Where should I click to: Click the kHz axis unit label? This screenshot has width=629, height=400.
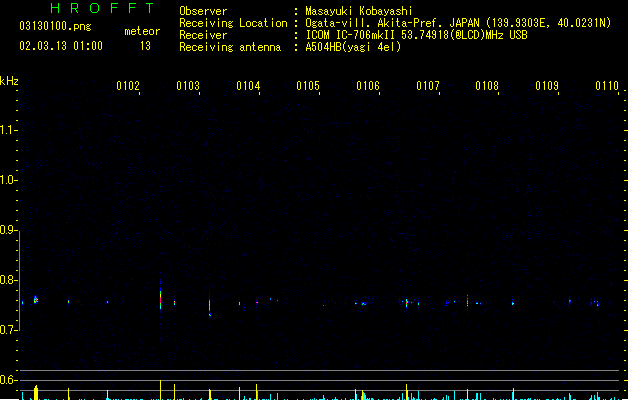(x=9, y=81)
